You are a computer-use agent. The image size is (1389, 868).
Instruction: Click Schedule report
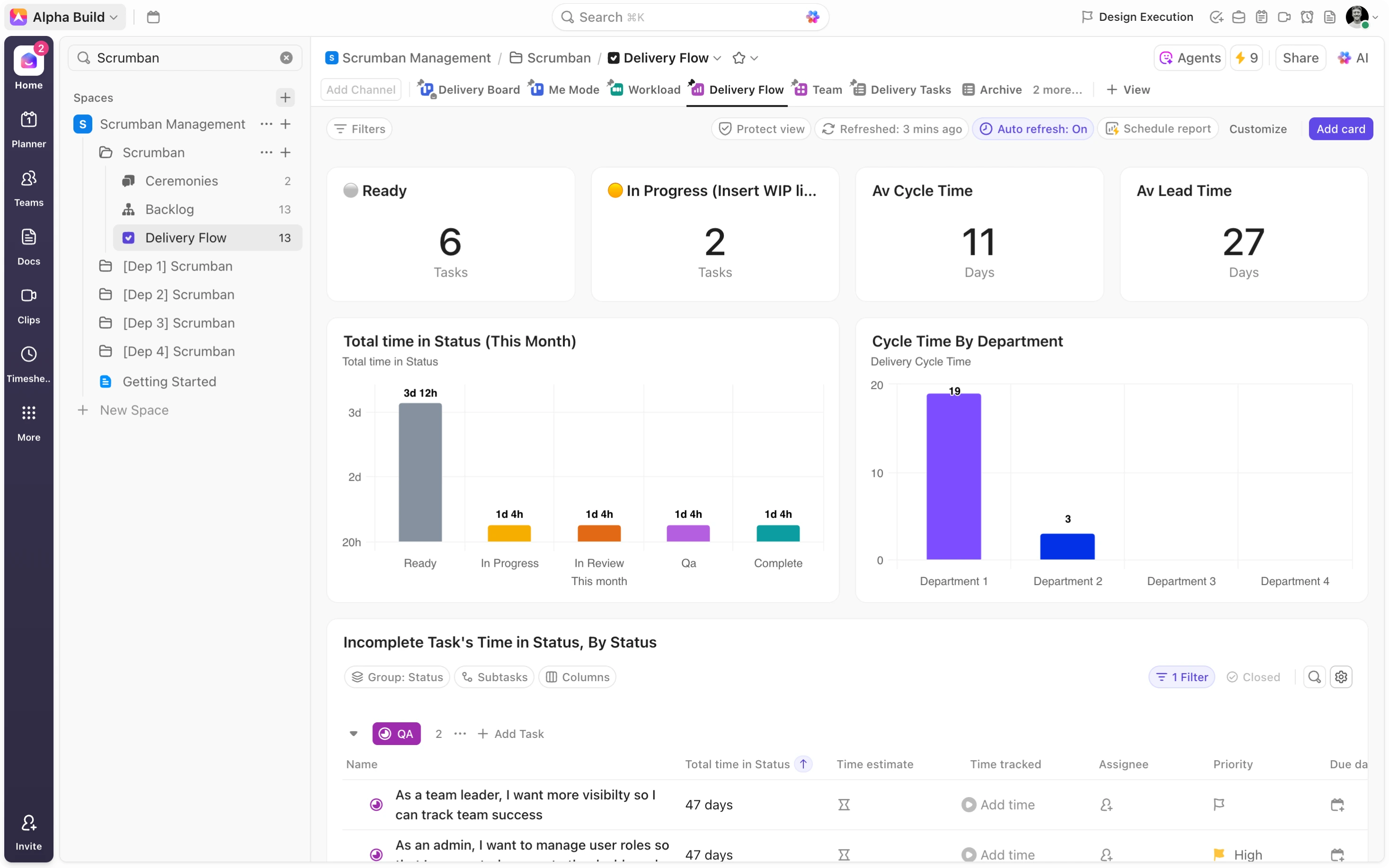click(1158, 129)
